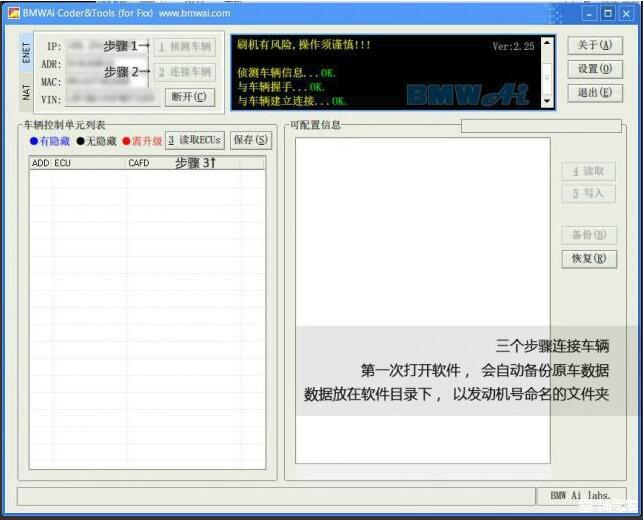643x520 pixels.
Task: Click the BMWAi app icon in title bar
Action: [14, 13]
